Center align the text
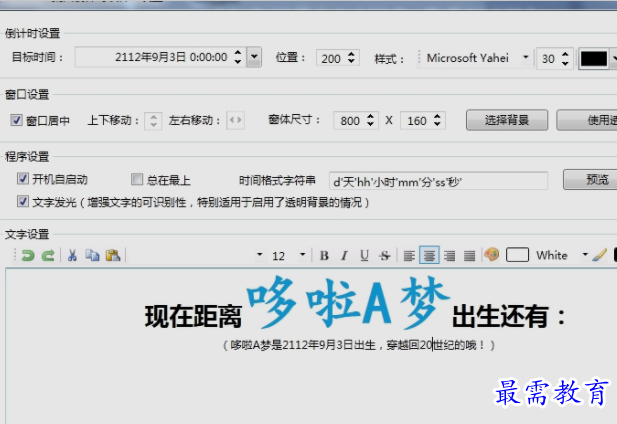The width and height of the screenshot is (617, 424). click(x=429, y=256)
